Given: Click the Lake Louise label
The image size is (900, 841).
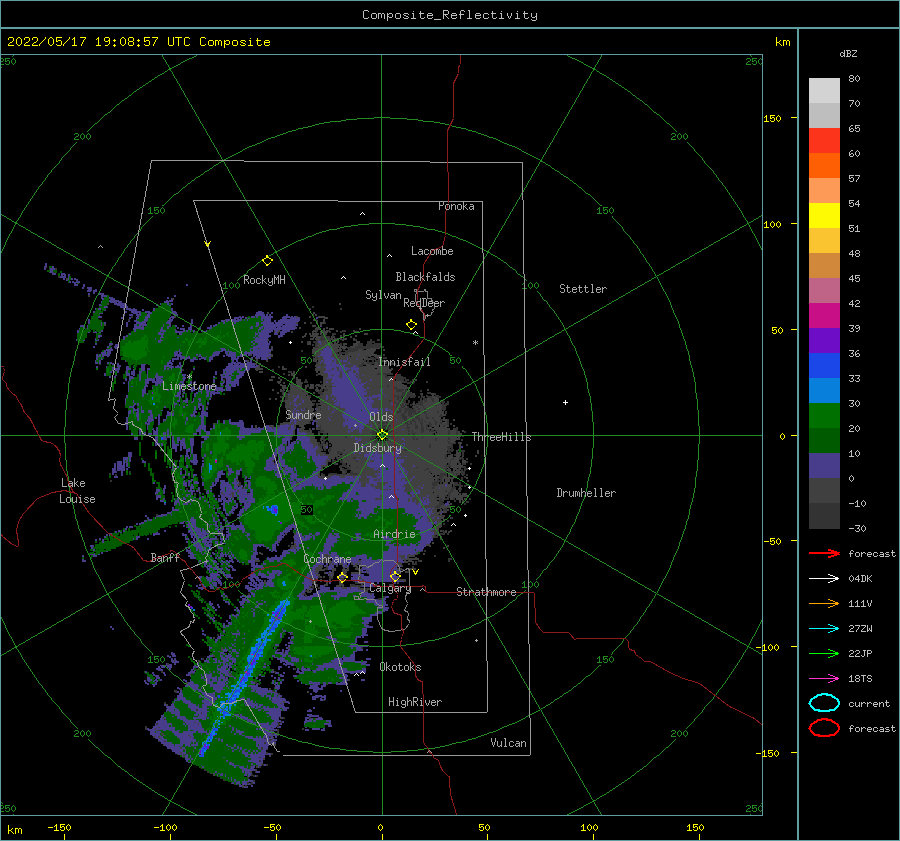Looking at the screenshot, I should [77, 491].
